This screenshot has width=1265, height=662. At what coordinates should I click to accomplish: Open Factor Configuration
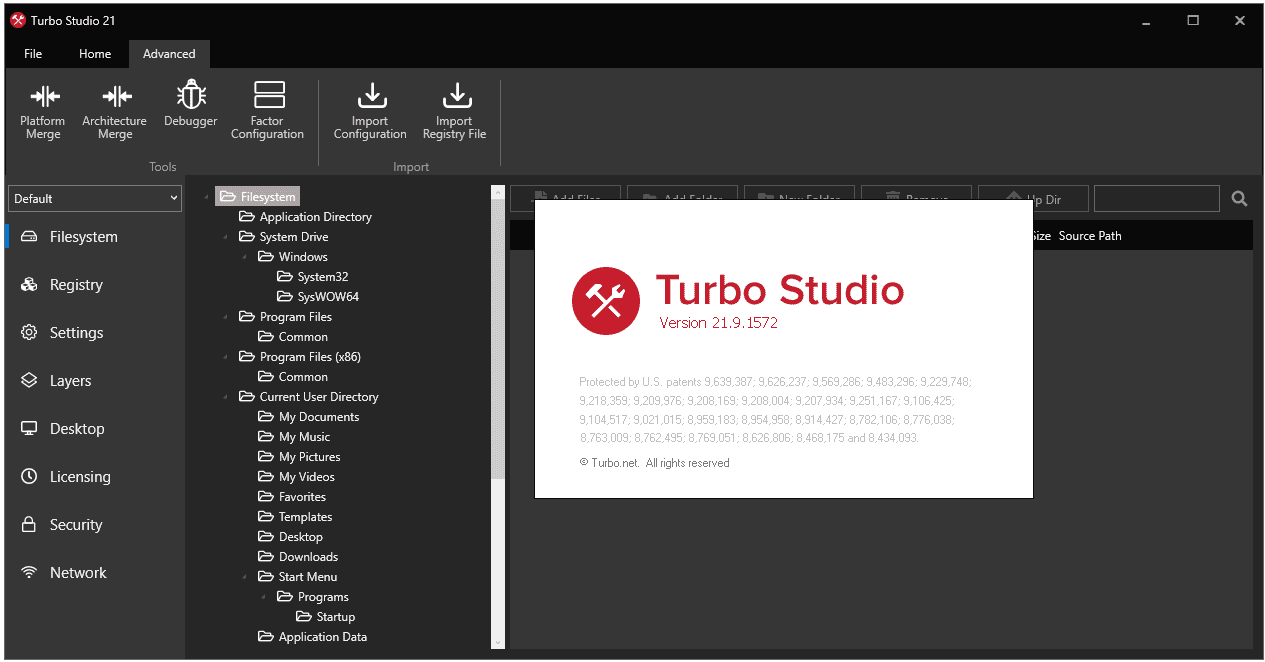[x=267, y=111]
